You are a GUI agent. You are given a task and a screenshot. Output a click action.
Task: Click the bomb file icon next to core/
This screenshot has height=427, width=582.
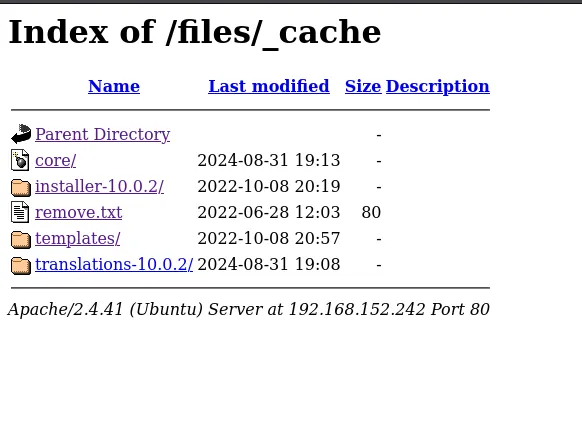(x=20, y=160)
